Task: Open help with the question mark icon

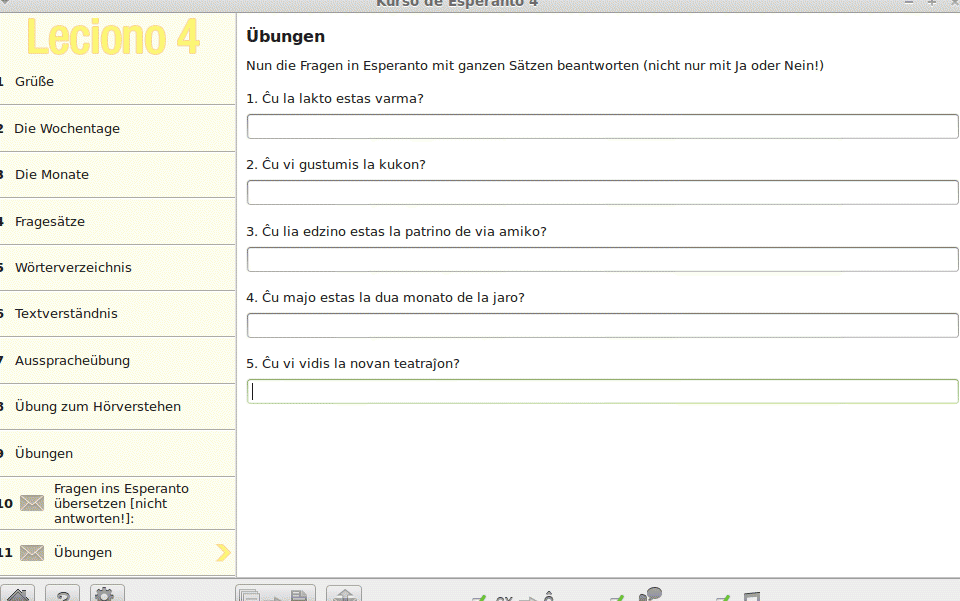Action: click(62, 593)
